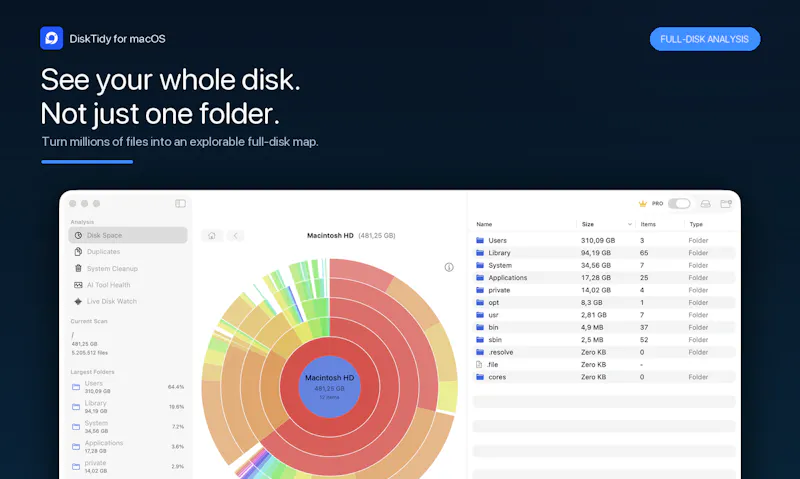Select the Library folder row in table
The height and width of the screenshot is (479, 800).
pos(605,253)
